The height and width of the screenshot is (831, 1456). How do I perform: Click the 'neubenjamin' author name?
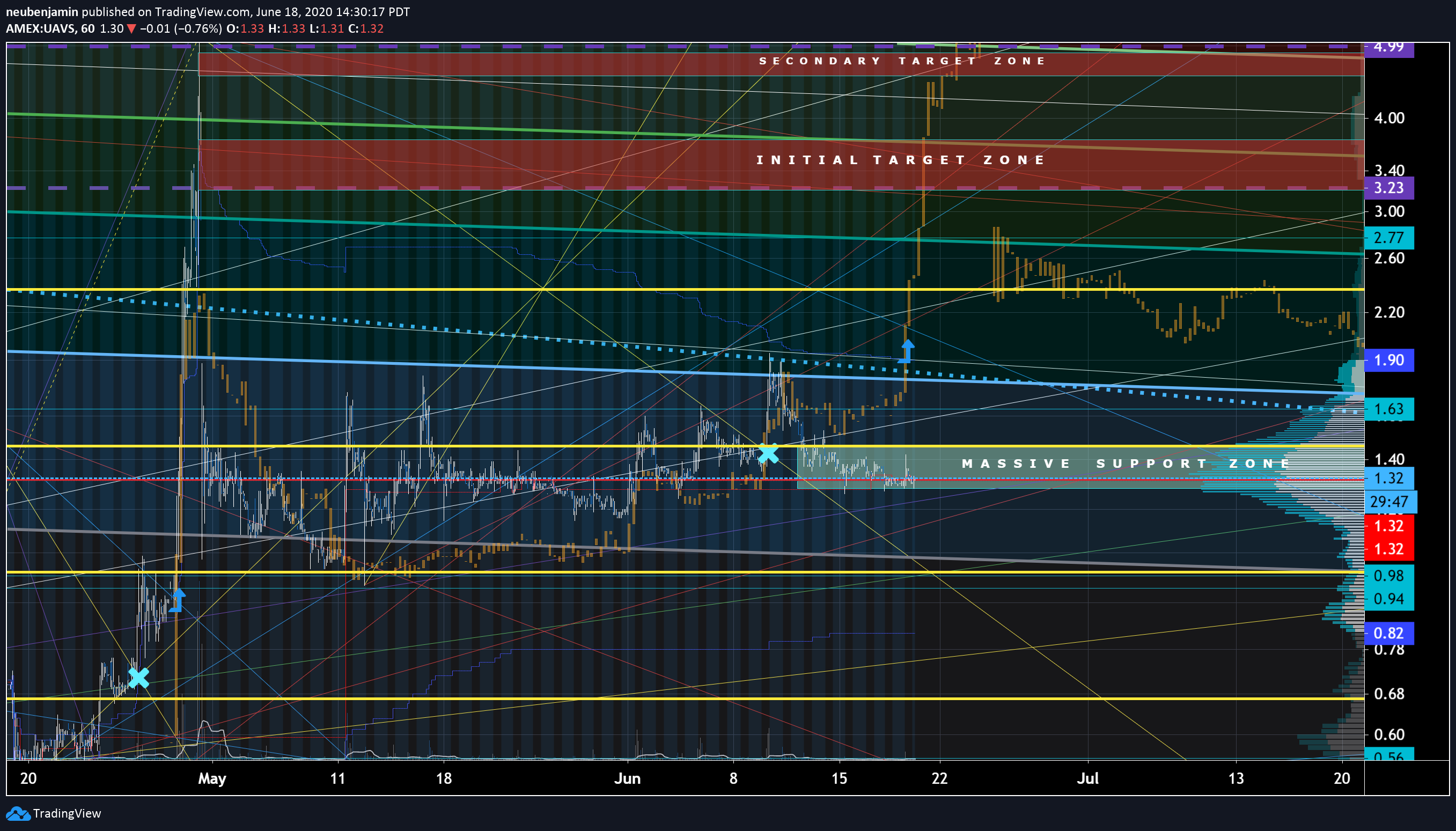coord(42,11)
